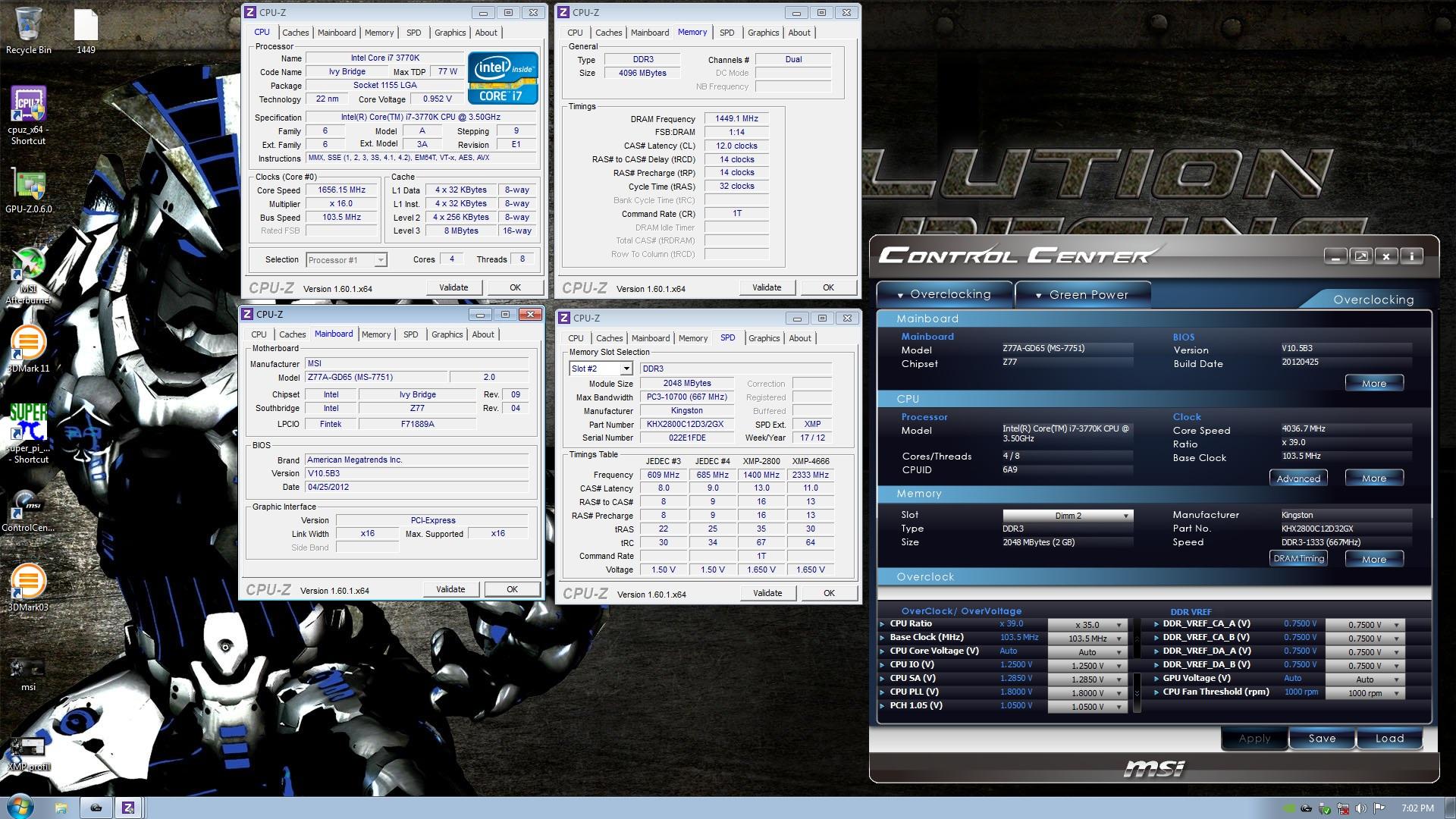Click Advanced button in CPU section
This screenshot has height=819, width=1456.
1298,478
